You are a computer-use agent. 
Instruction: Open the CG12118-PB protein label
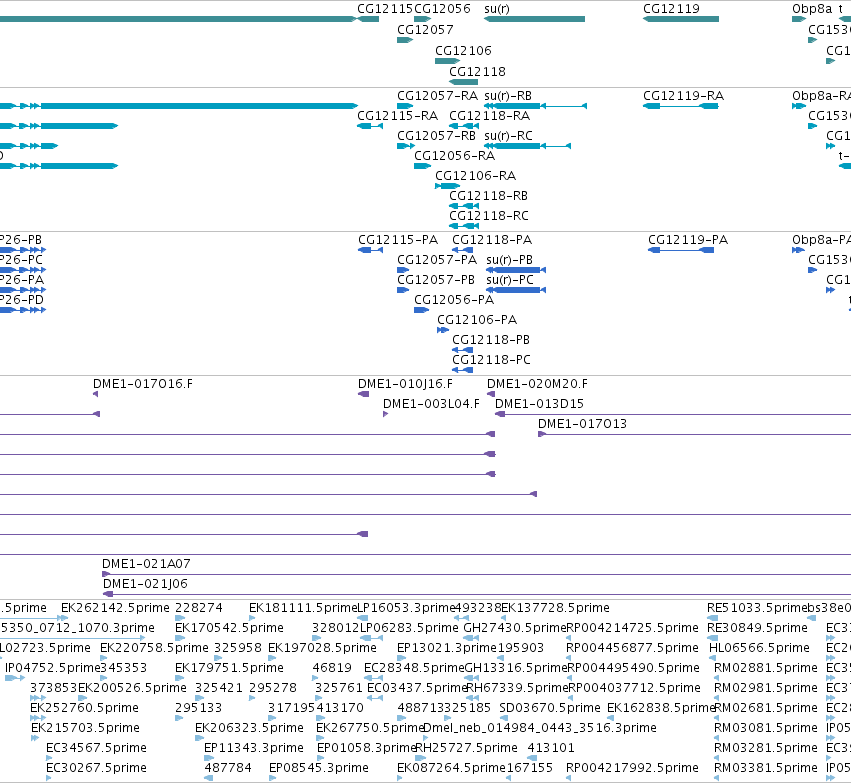pyautogui.click(x=491, y=340)
